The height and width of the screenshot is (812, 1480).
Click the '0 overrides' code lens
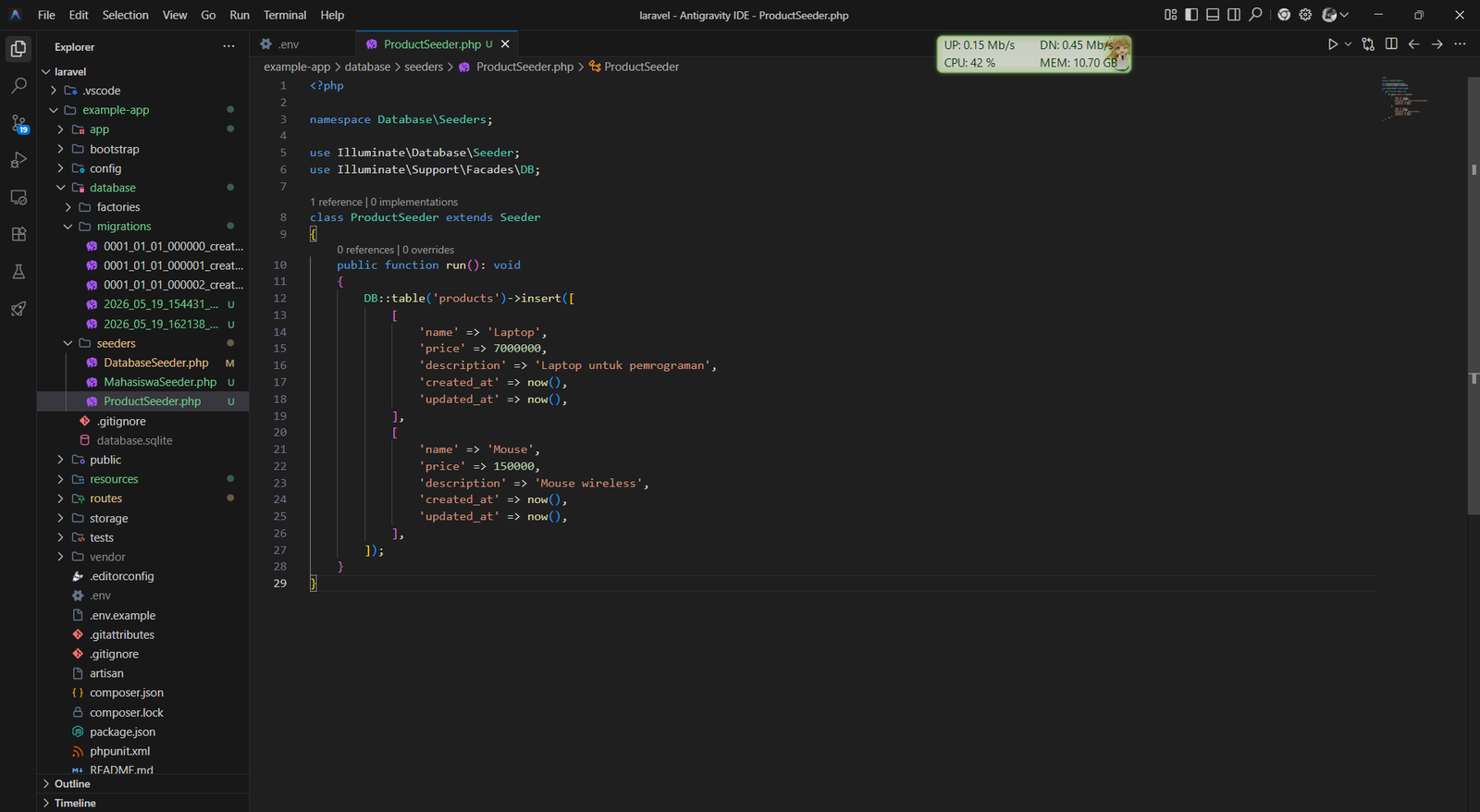pyautogui.click(x=428, y=250)
